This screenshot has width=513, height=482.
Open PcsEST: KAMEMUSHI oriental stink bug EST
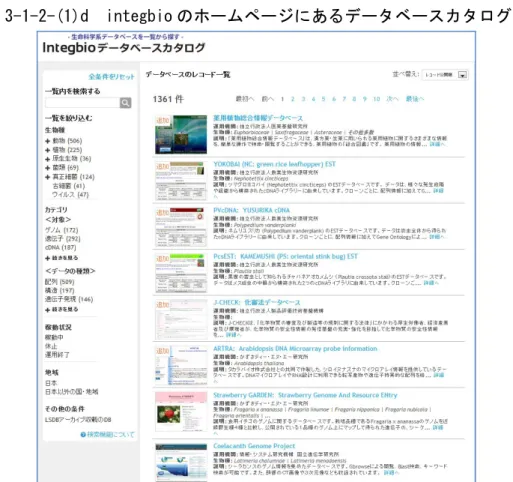[x=285, y=256]
